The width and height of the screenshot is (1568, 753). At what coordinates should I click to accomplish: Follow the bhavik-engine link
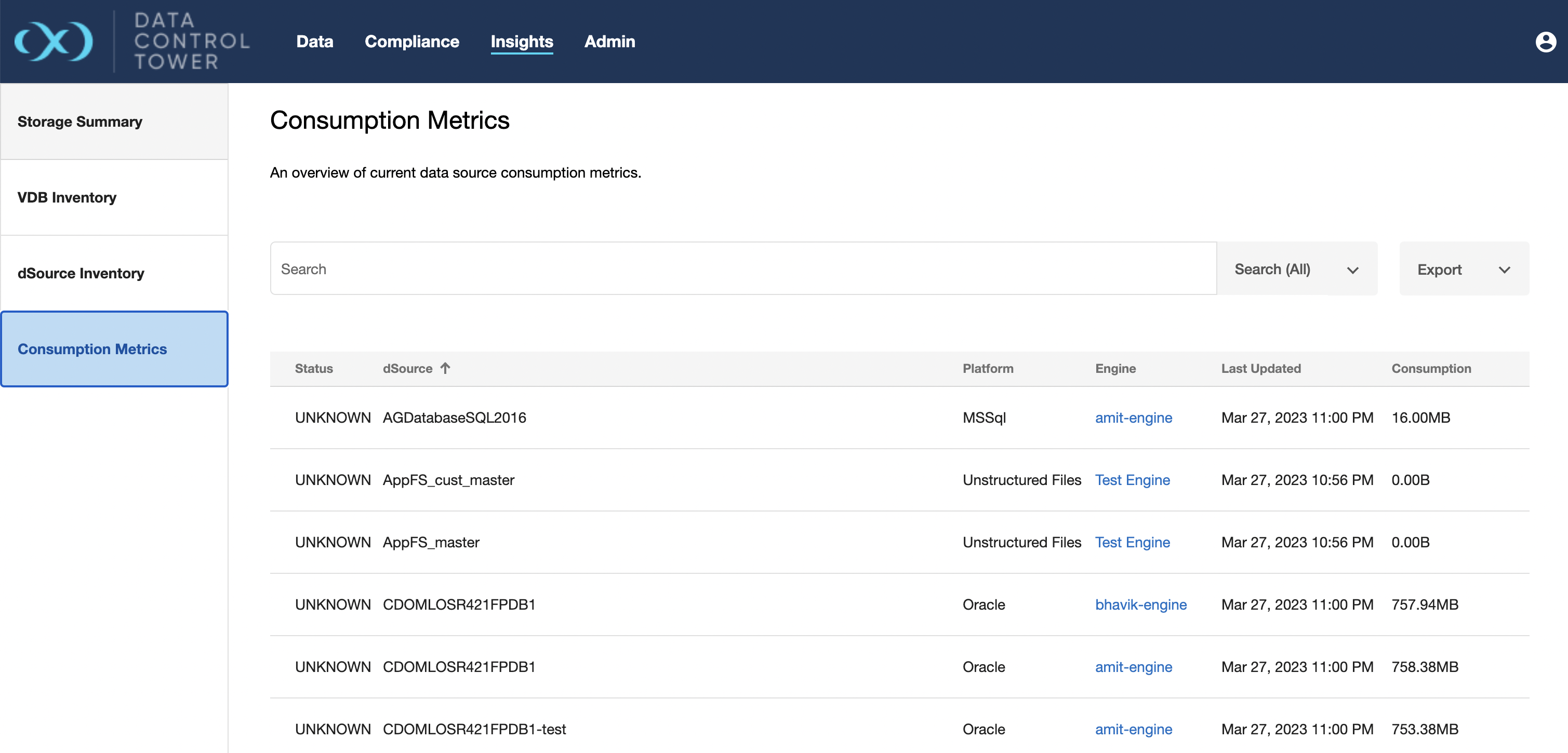tap(1141, 604)
